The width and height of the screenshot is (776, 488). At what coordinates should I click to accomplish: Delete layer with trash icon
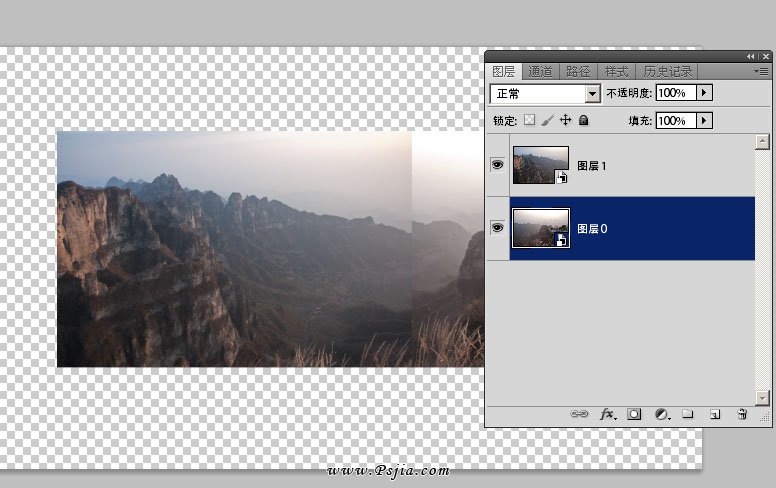tap(742, 414)
